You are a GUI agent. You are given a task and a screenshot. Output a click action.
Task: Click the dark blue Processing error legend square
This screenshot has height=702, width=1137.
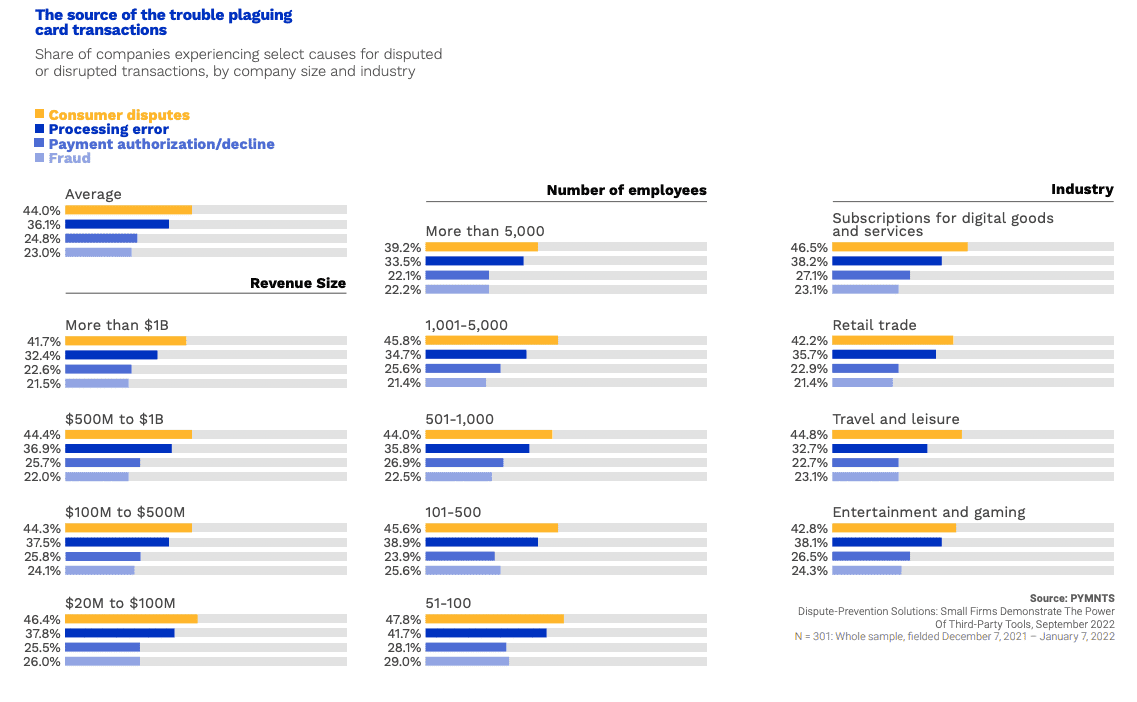39,129
